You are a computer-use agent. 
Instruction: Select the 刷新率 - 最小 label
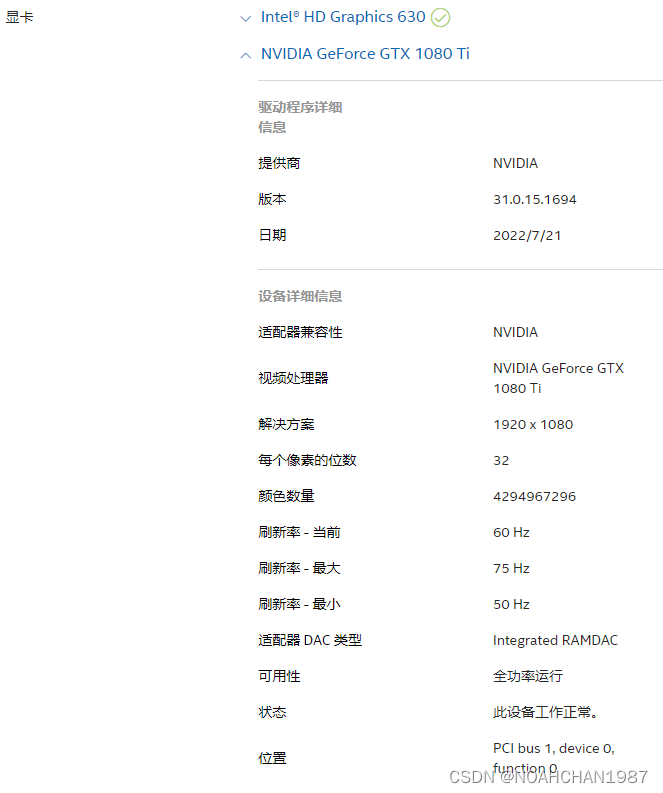pos(299,604)
